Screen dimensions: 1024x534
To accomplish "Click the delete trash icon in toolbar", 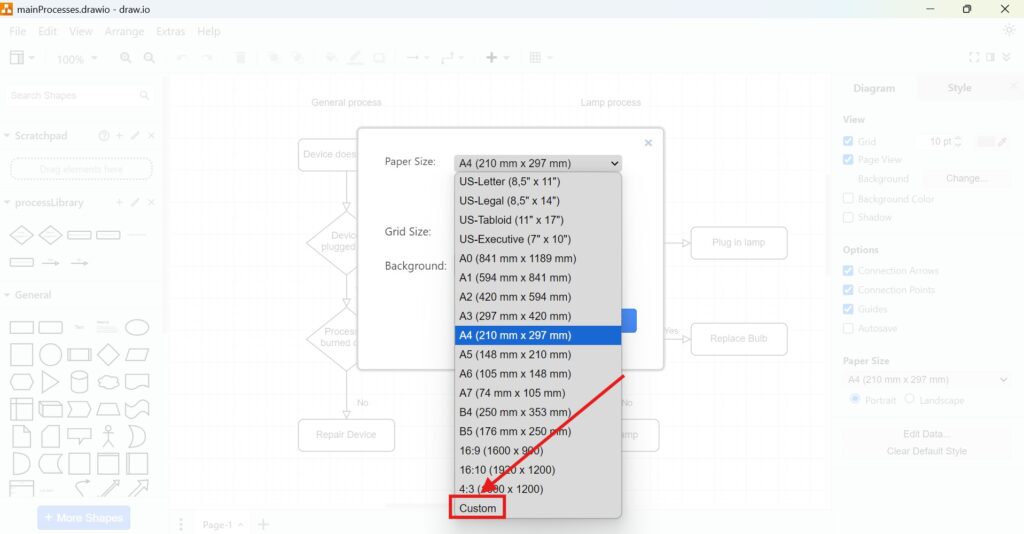I will (240, 59).
